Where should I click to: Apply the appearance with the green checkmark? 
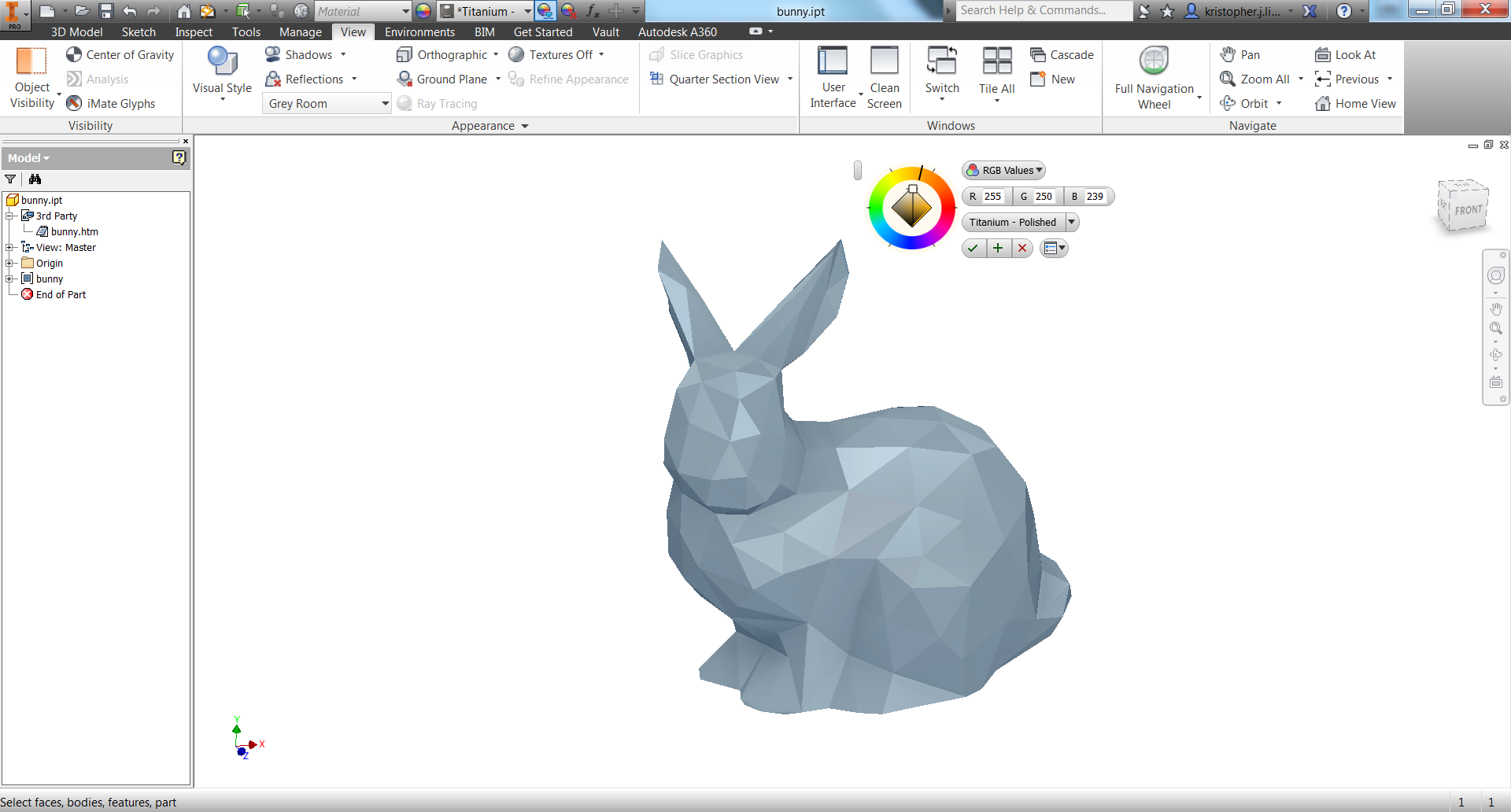pyautogui.click(x=973, y=248)
